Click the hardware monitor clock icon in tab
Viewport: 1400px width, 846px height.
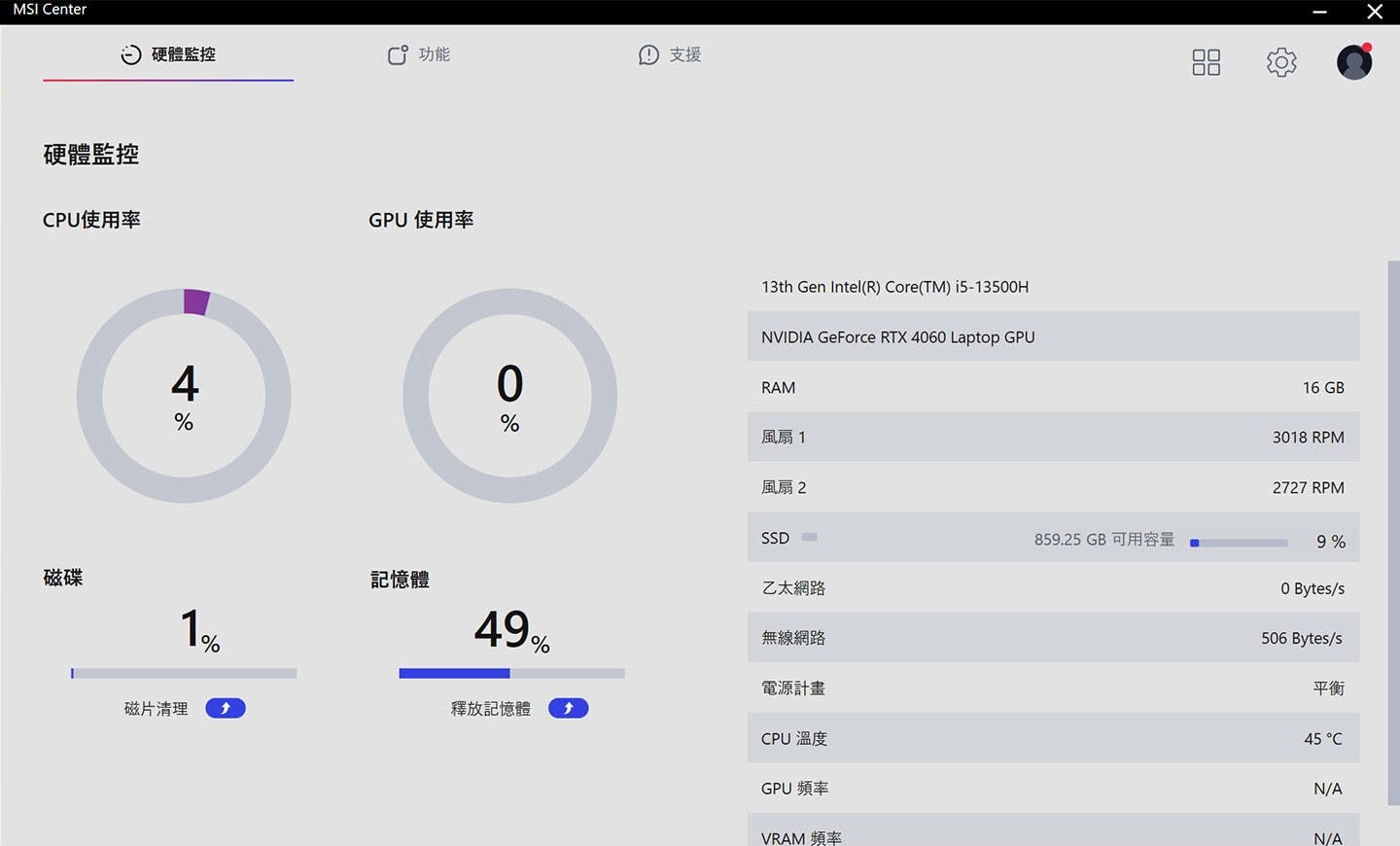pyautogui.click(x=131, y=54)
